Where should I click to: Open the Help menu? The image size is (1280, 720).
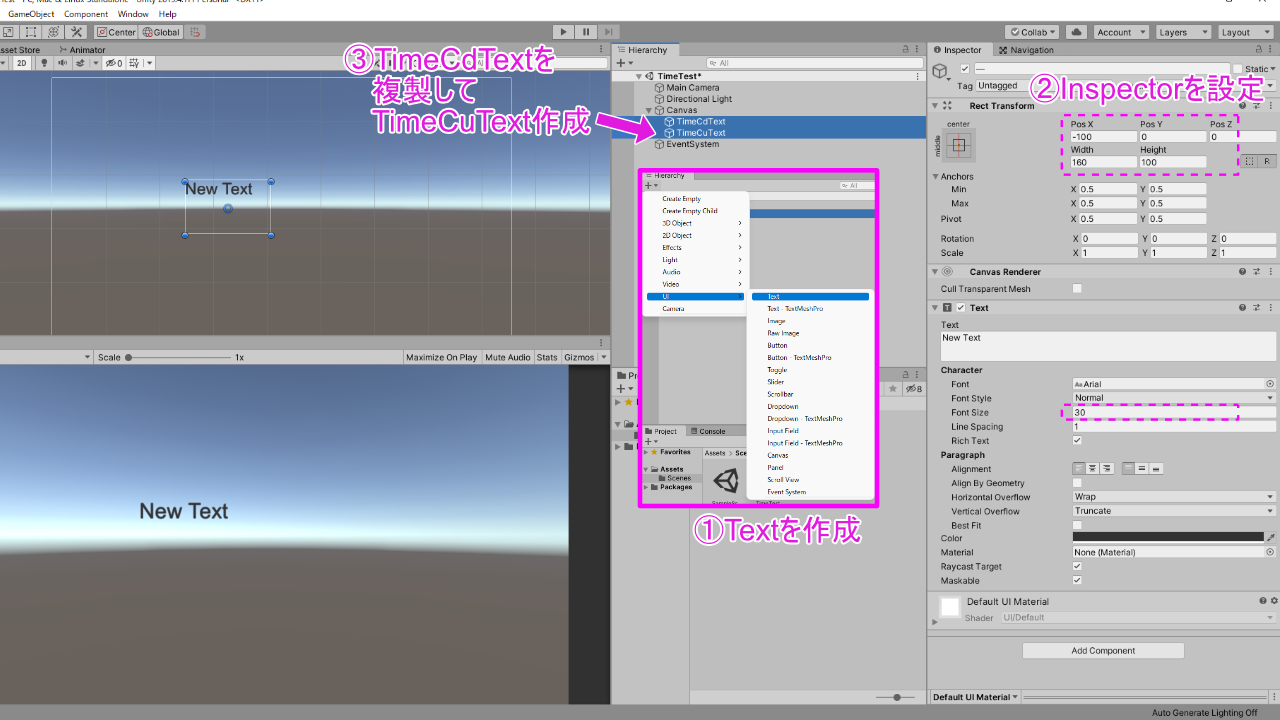[167, 14]
